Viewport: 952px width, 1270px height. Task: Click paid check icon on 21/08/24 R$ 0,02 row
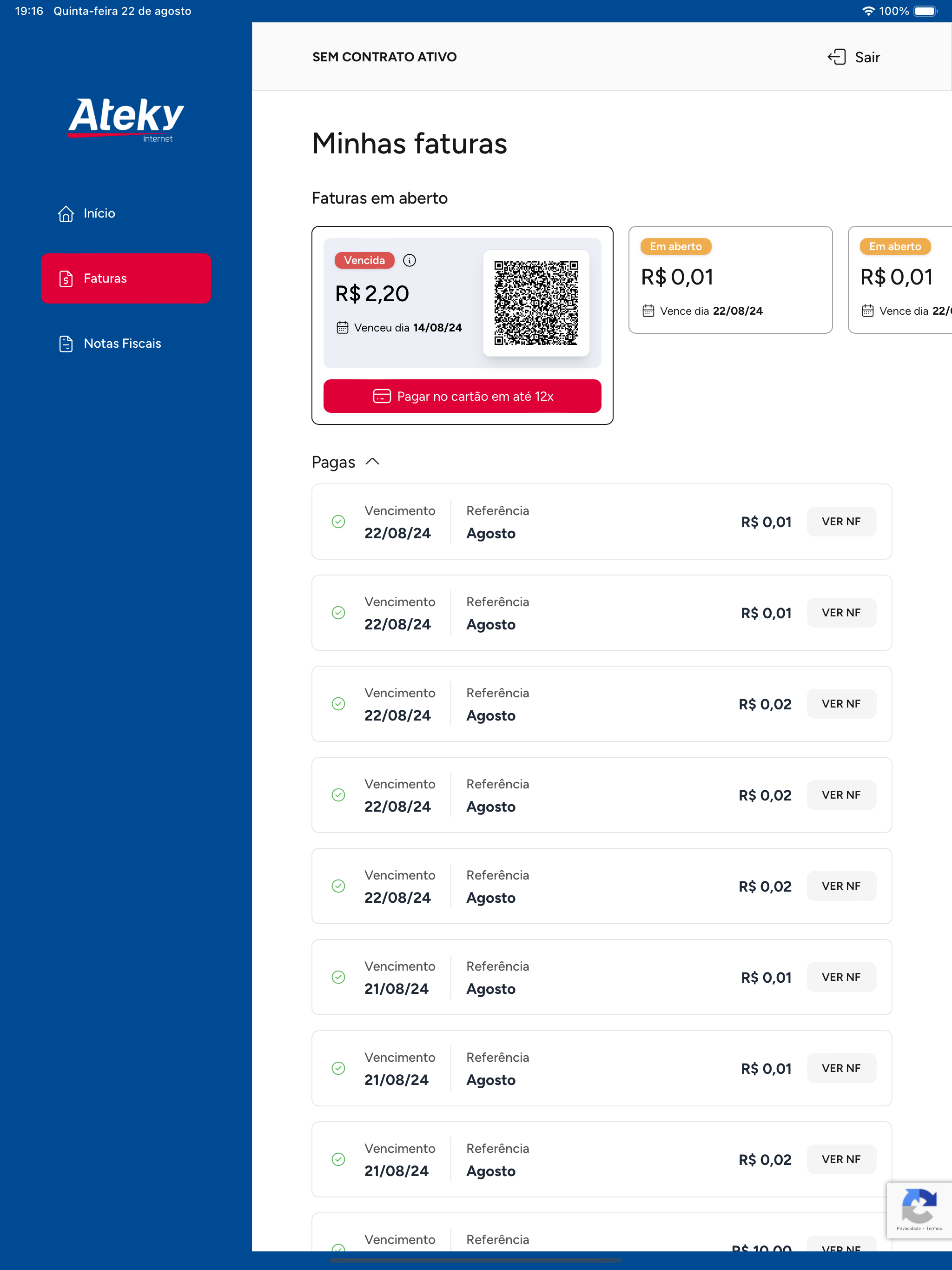[x=339, y=1160]
